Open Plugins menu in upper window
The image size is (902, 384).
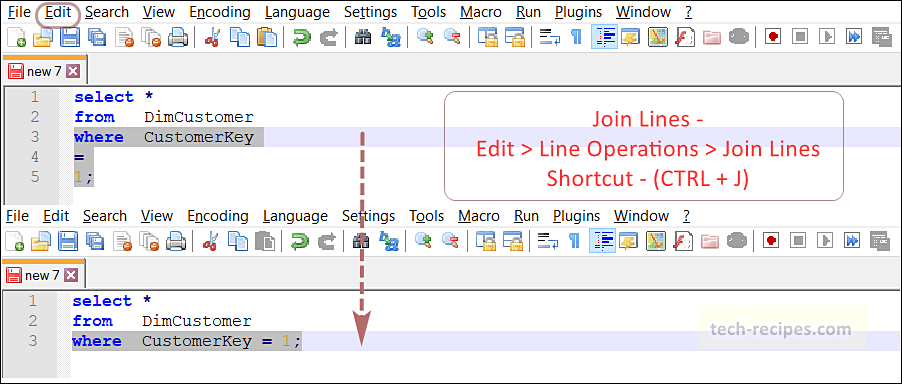tap(578, 12)
